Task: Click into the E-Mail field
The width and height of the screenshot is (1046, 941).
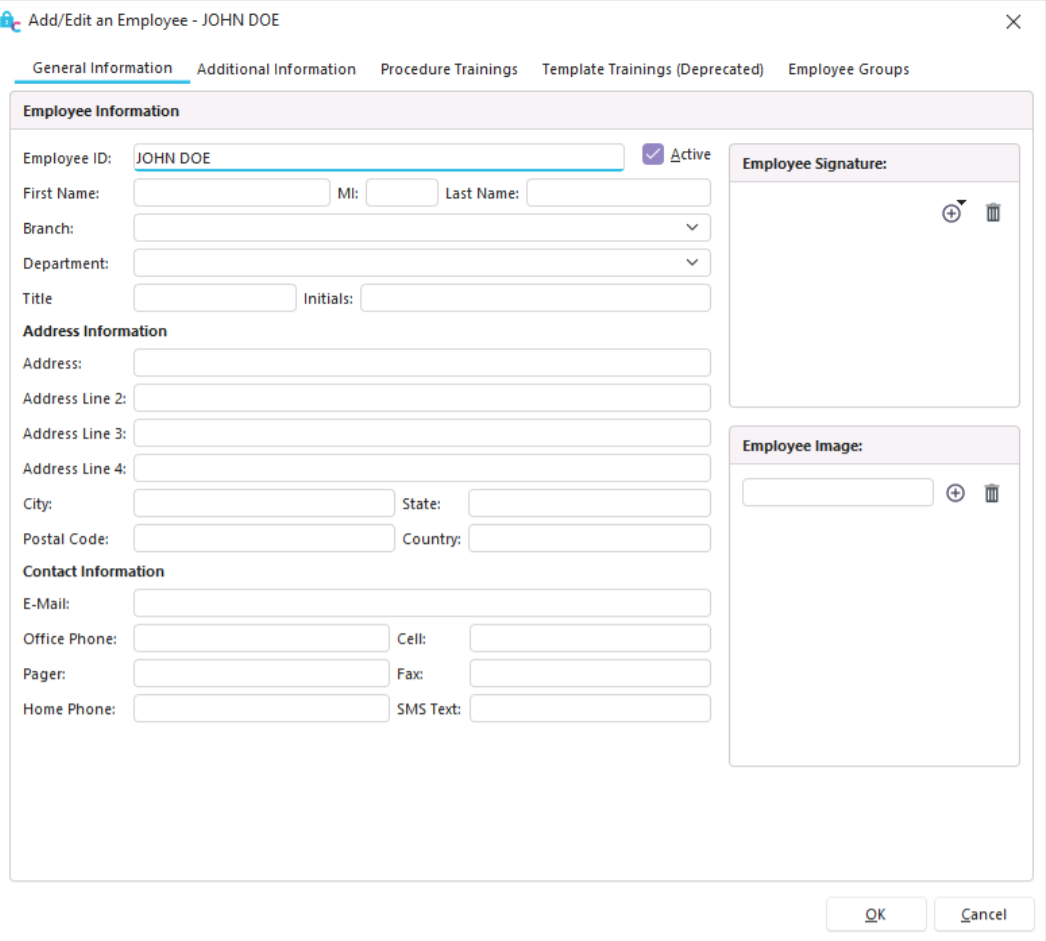Action: 421,603
